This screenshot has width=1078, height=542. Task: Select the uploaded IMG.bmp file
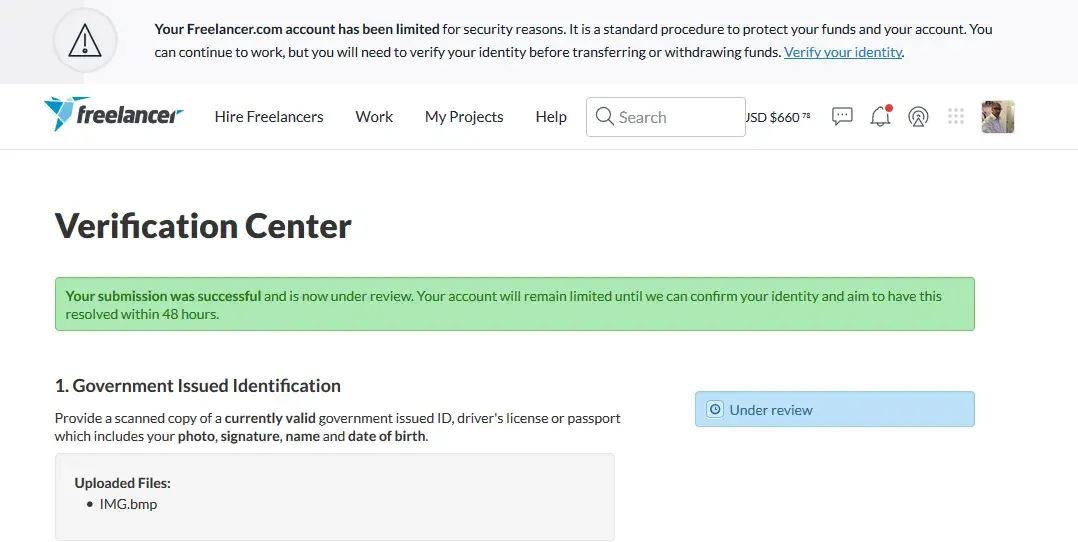tap(128, 504)
